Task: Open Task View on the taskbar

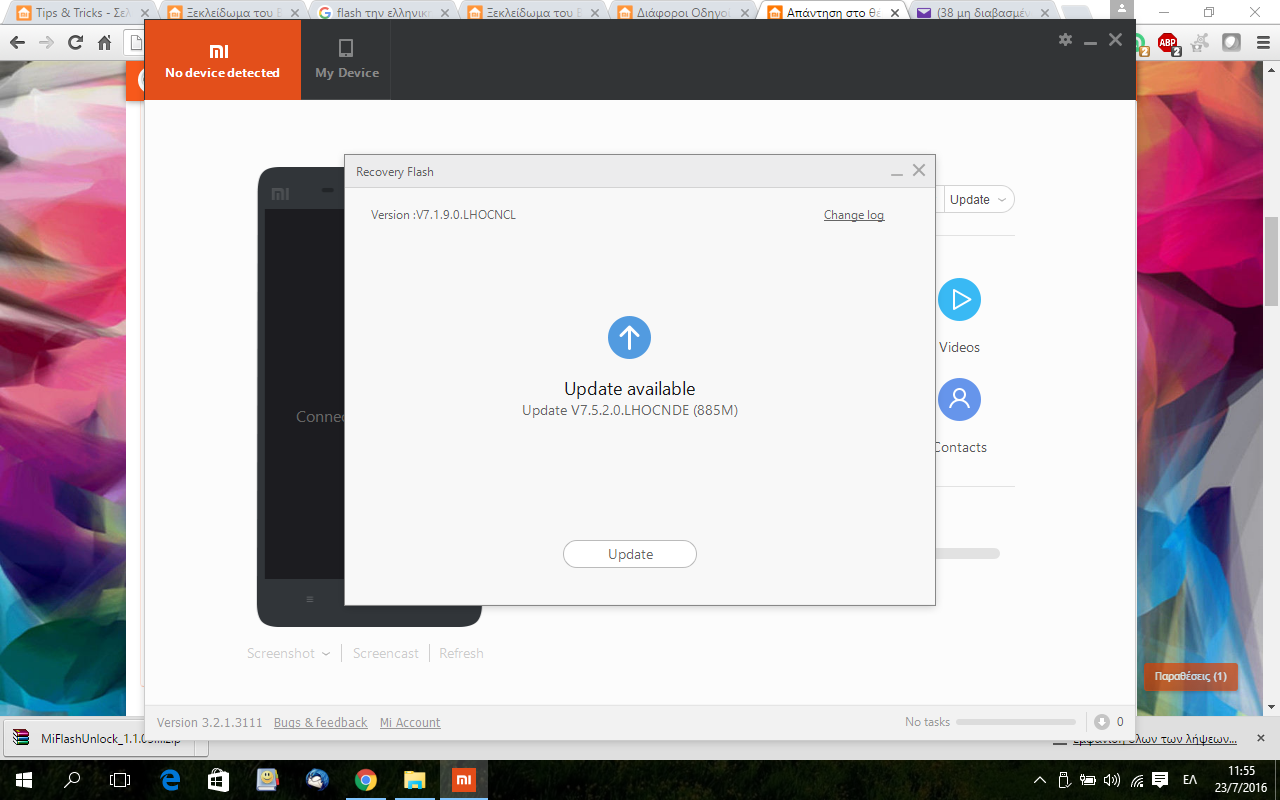Action: pos(120,780)
